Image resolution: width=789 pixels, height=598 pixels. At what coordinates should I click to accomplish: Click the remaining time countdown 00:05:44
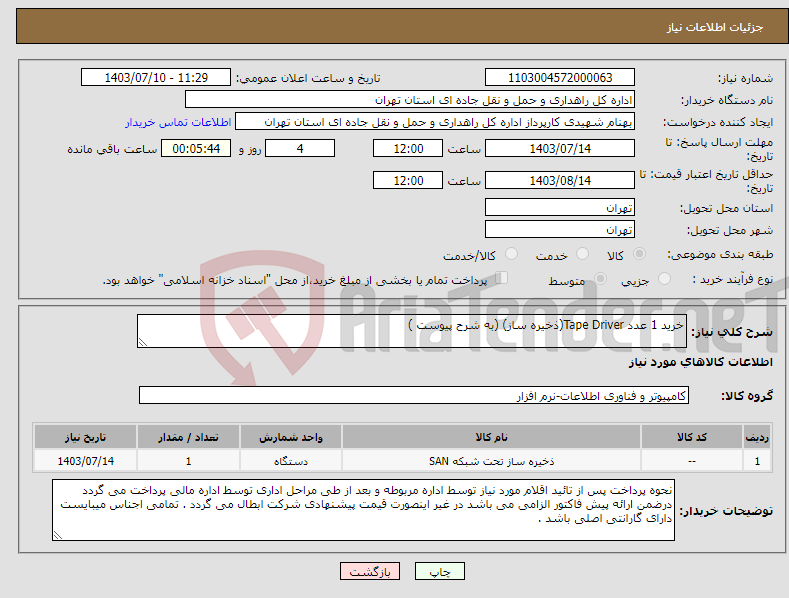pyautogui.click(x=196, y=148)
